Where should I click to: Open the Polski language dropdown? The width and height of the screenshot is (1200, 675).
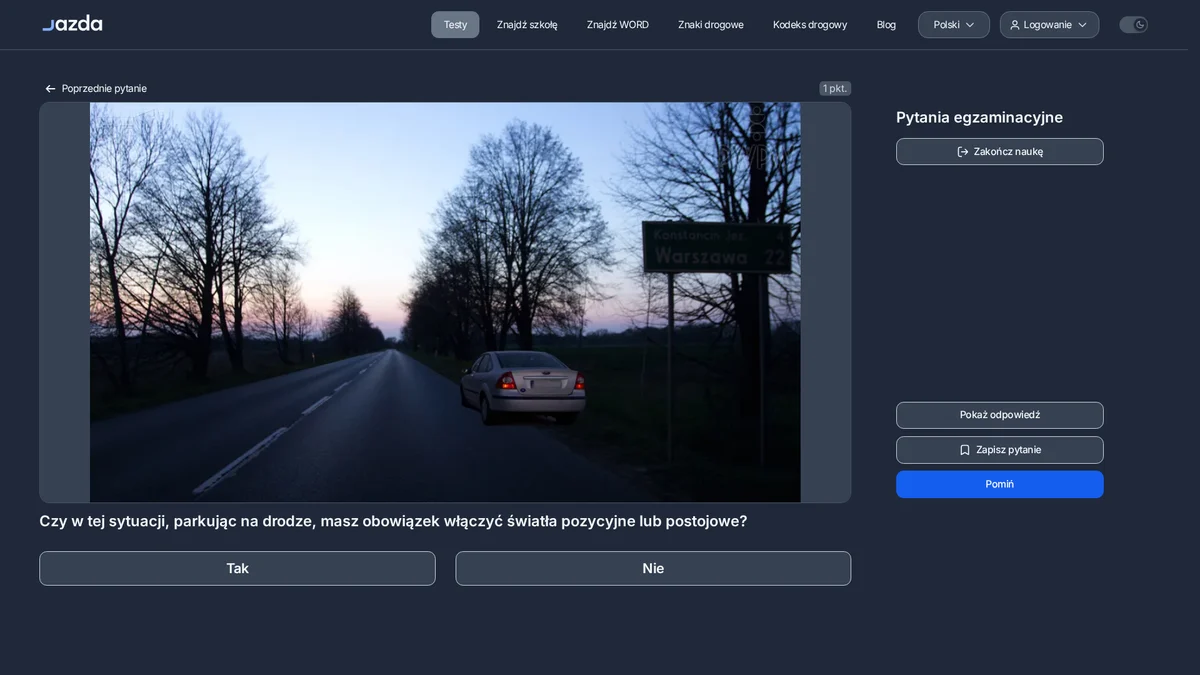point(954,25)
